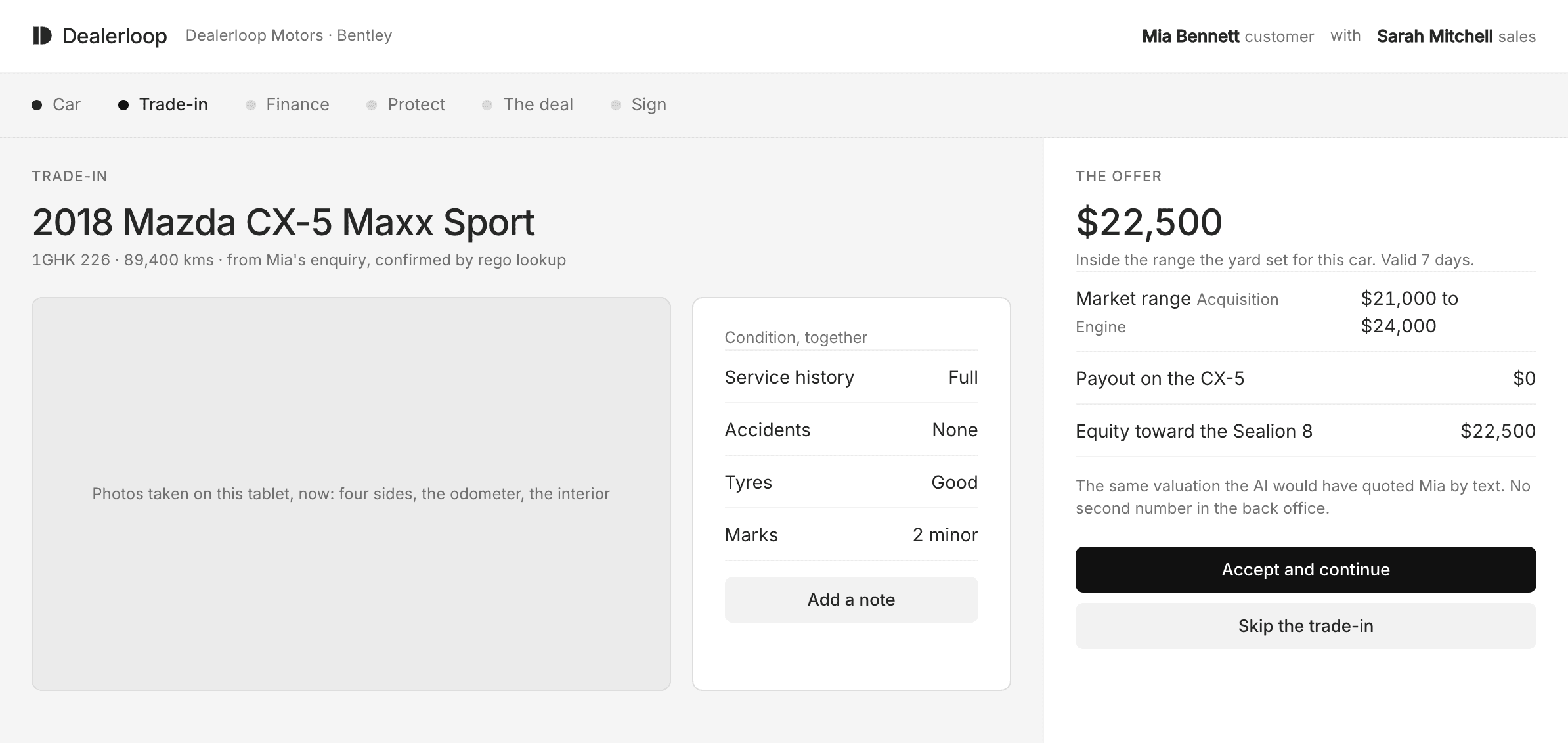
Task: Click the Dealerloop logo icon
Action: (42, 35)
